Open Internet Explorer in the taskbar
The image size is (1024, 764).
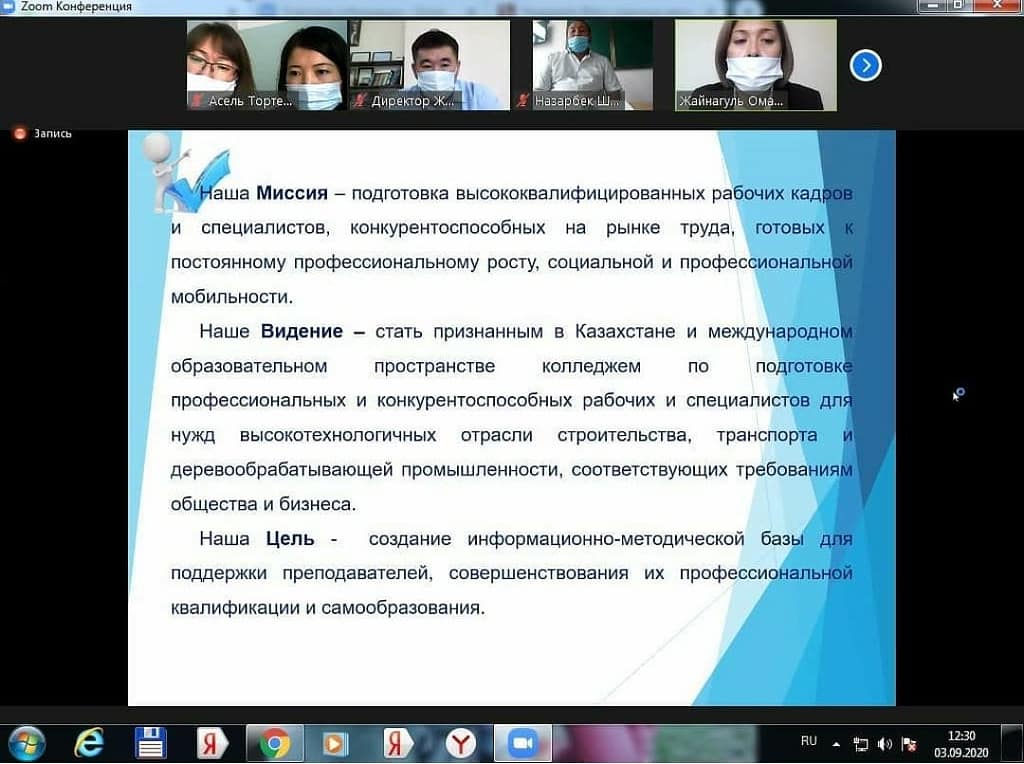[x=89, y=743]
